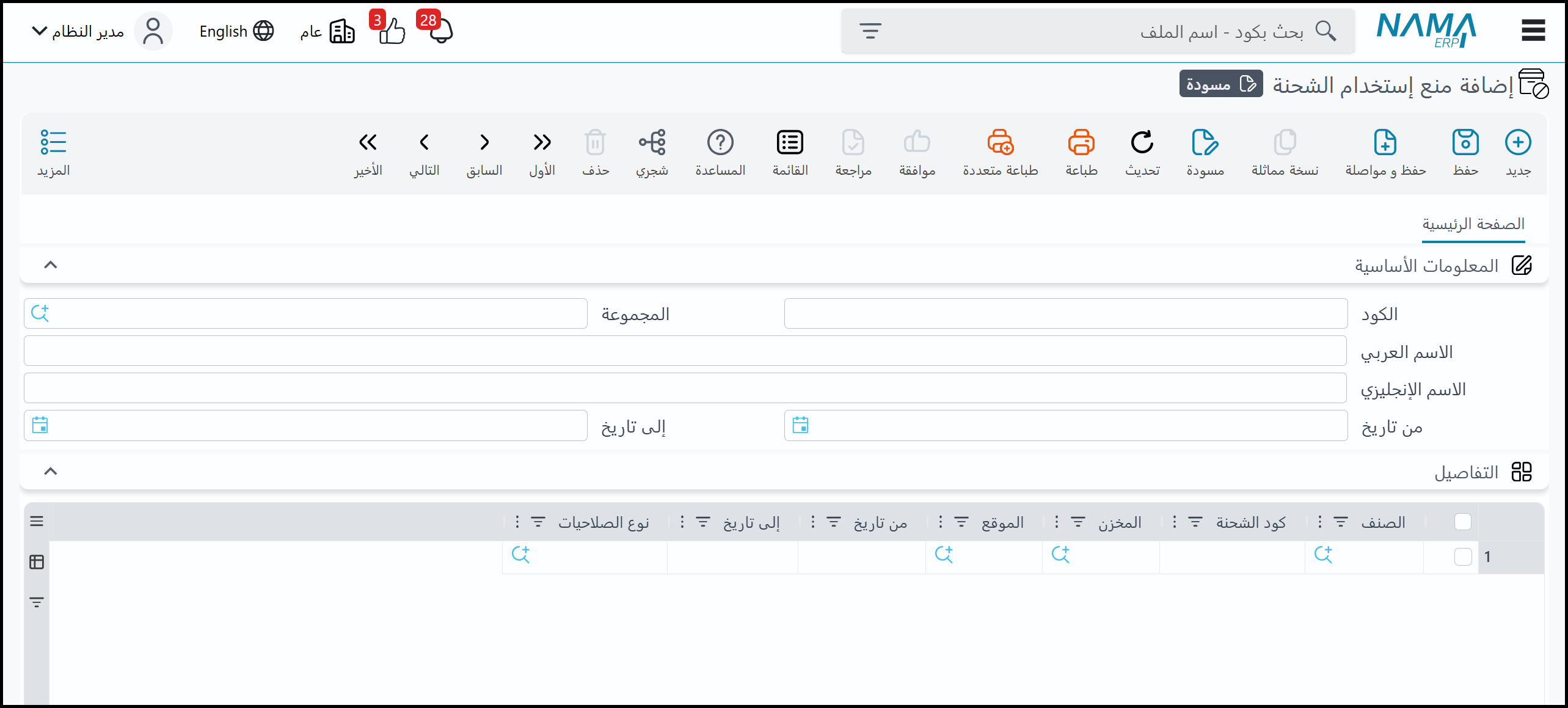1568x708 pixels.
Task: Click the Print (طباعة) icon
Action: pos(1081,142)
